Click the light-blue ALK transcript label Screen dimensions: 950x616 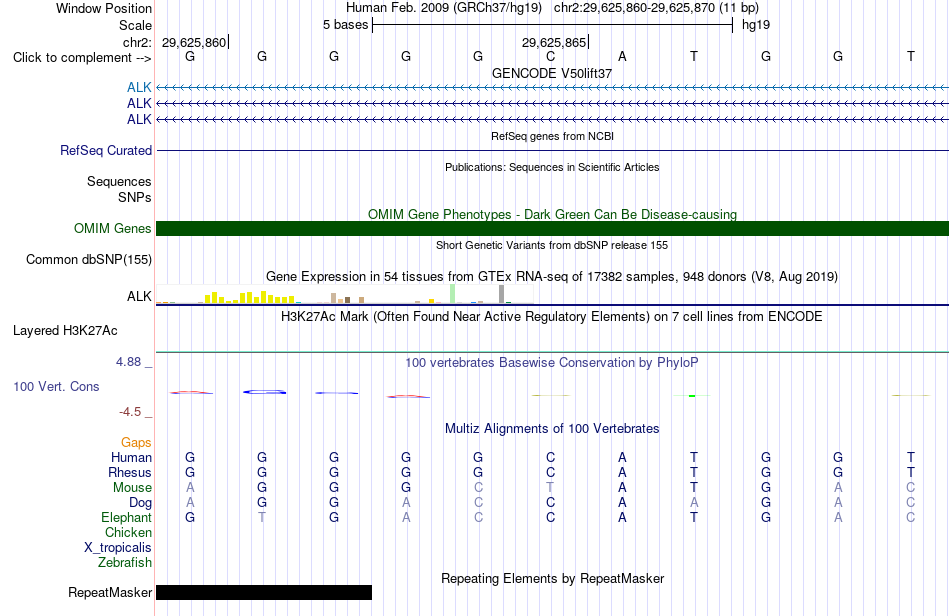click(x=139, y=87)
